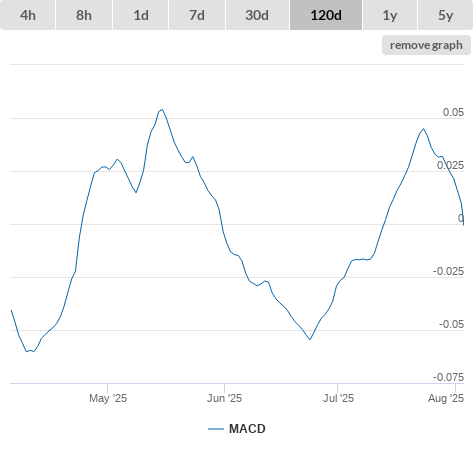The image size is (474, 455).
Task: Click the Jul '25 axis label
Action: pos(338,398)
